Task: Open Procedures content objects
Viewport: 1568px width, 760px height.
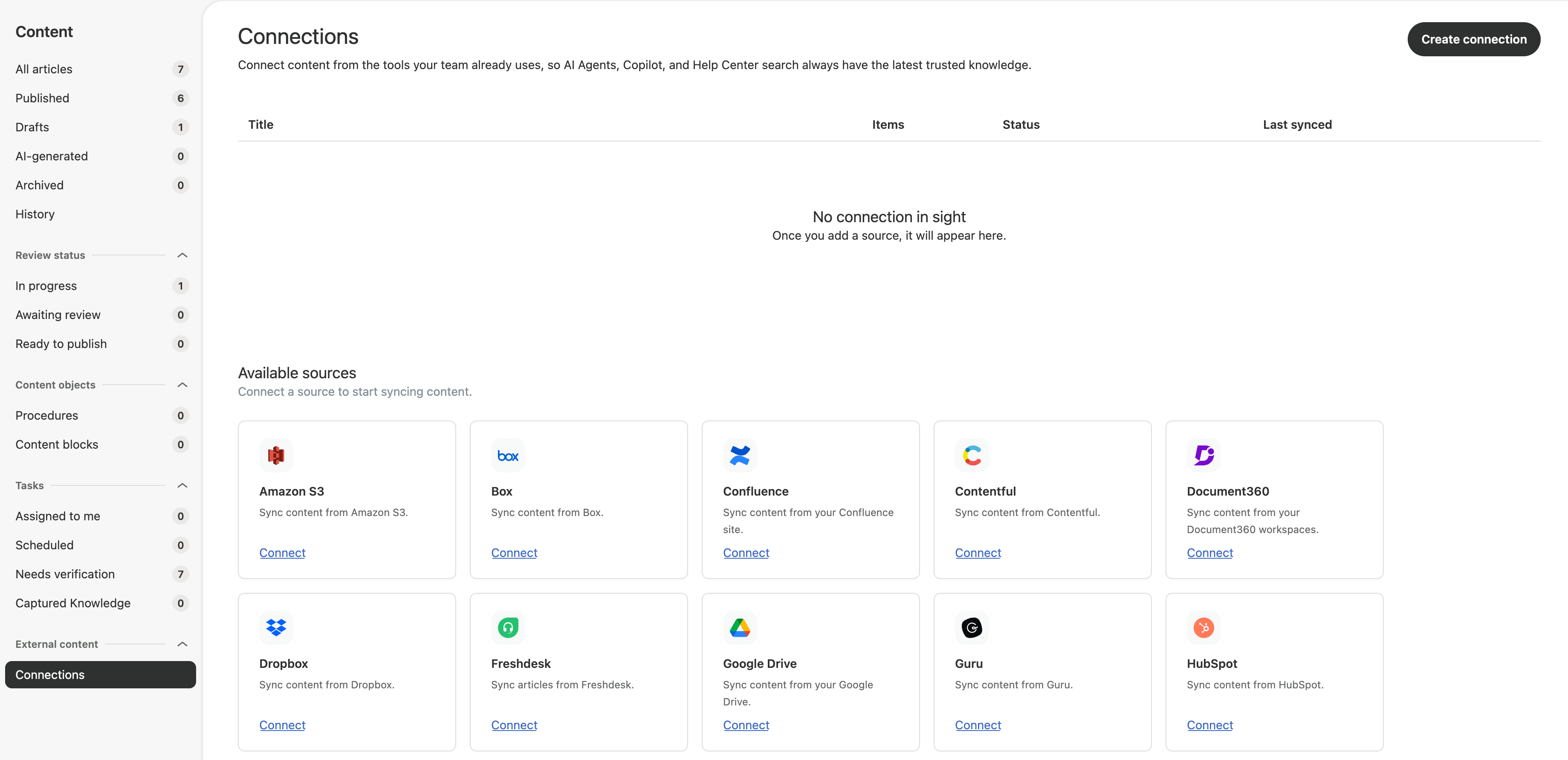Action: tap(101, 415)
